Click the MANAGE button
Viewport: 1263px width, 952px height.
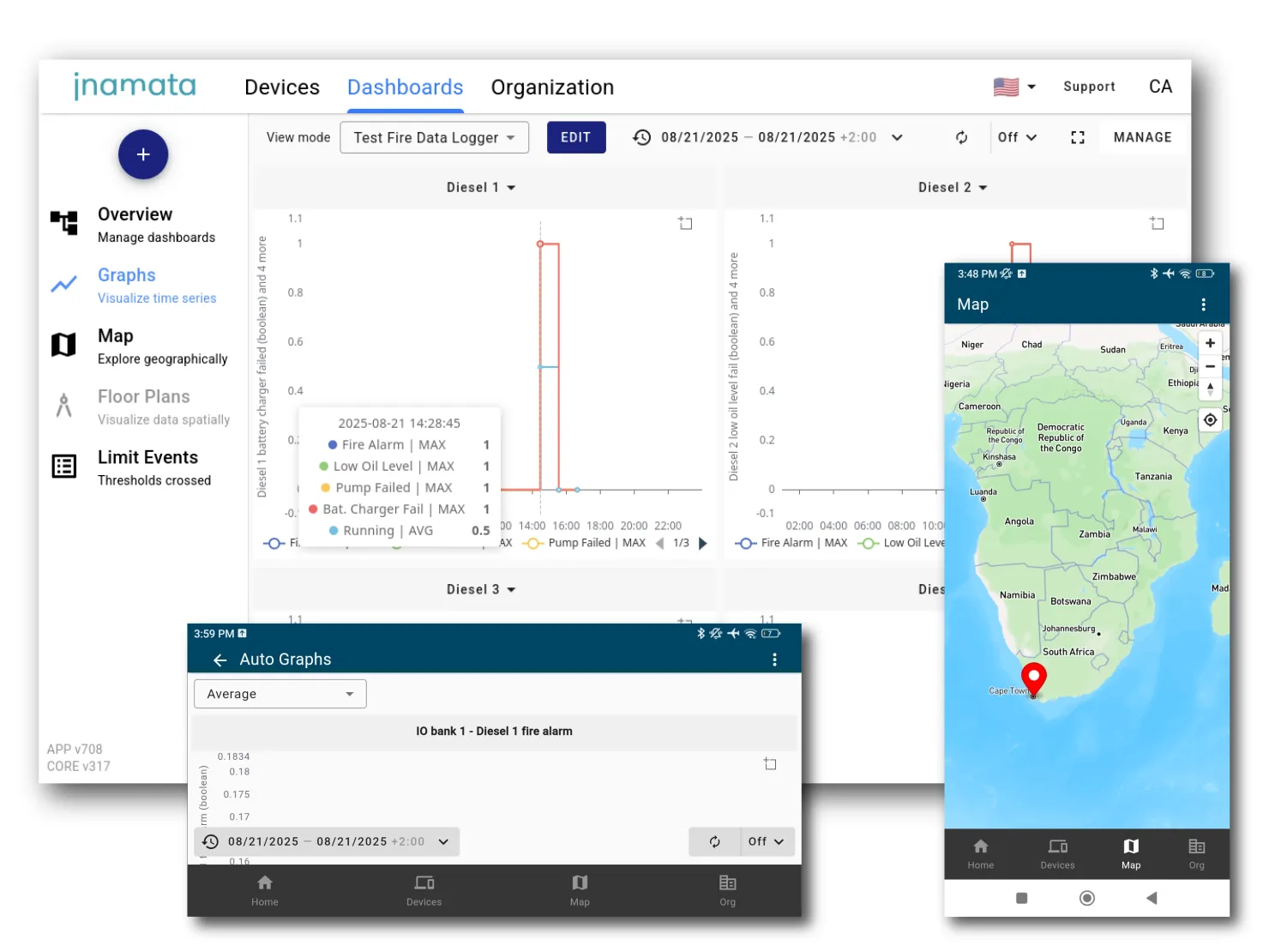[x=1142, y=137]
